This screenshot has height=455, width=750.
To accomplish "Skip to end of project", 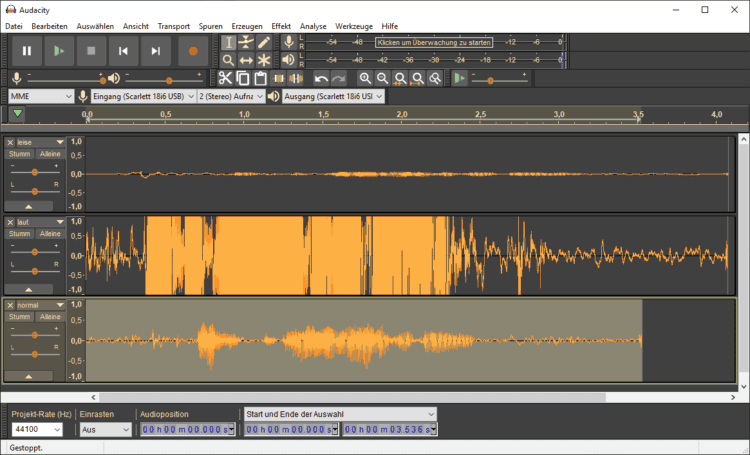I will pos(155,51).
